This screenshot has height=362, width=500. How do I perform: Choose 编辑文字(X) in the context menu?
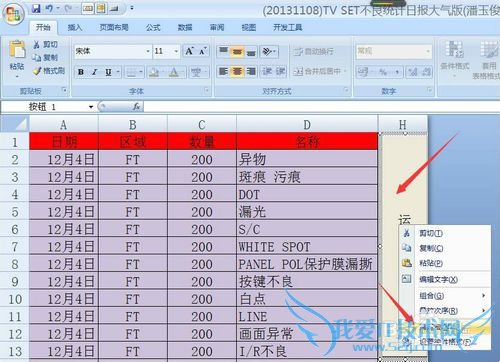(445, 279)
